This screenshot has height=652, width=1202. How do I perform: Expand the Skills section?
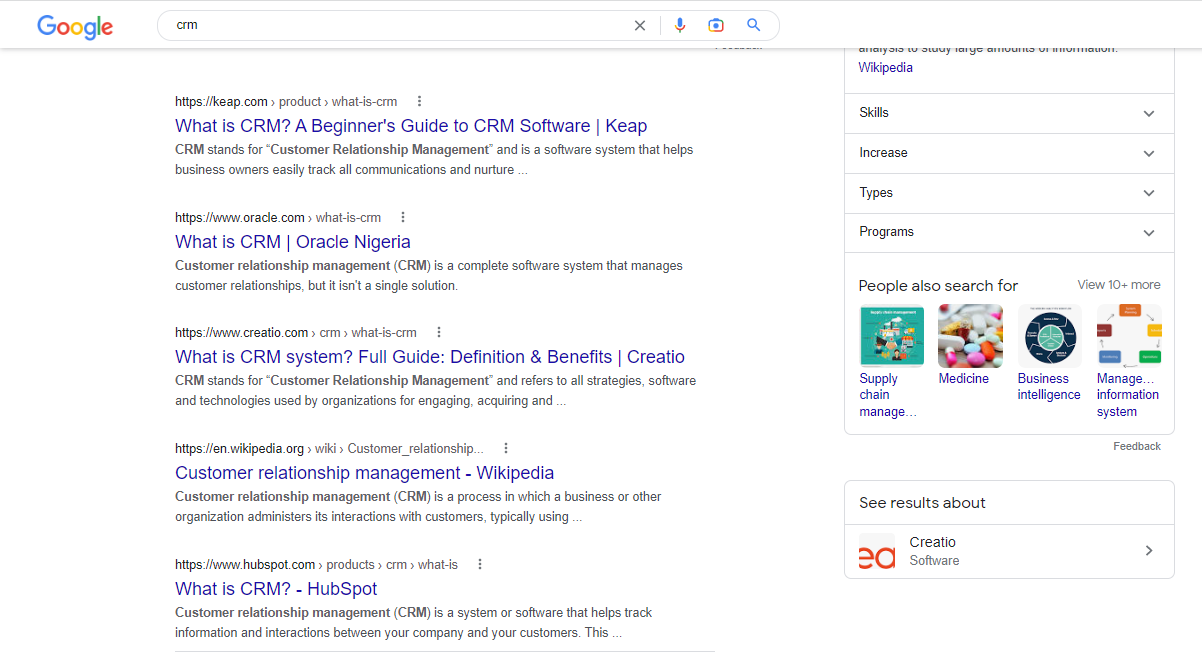(1009, 113)
